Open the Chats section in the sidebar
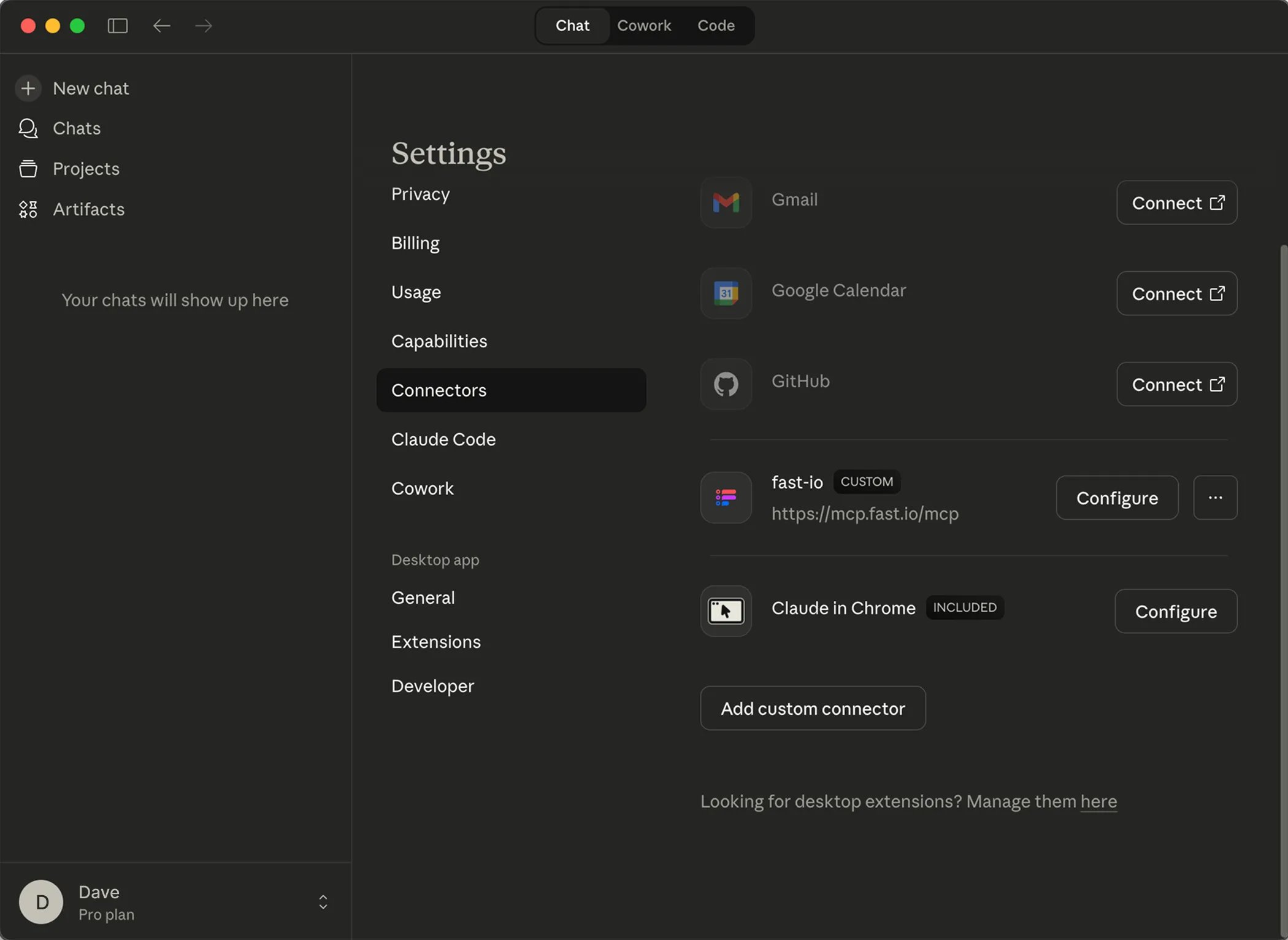 (x=77, y=128)
